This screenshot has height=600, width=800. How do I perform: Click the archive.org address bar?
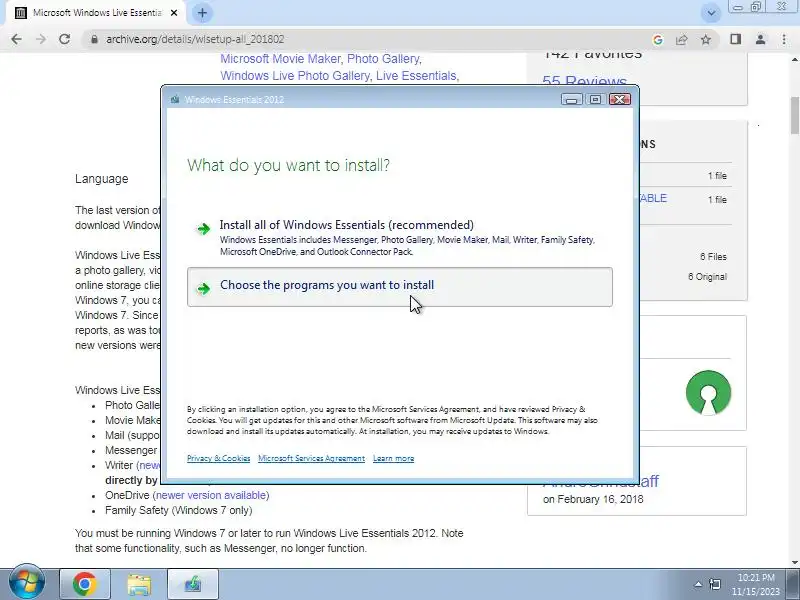coord(367,39)
